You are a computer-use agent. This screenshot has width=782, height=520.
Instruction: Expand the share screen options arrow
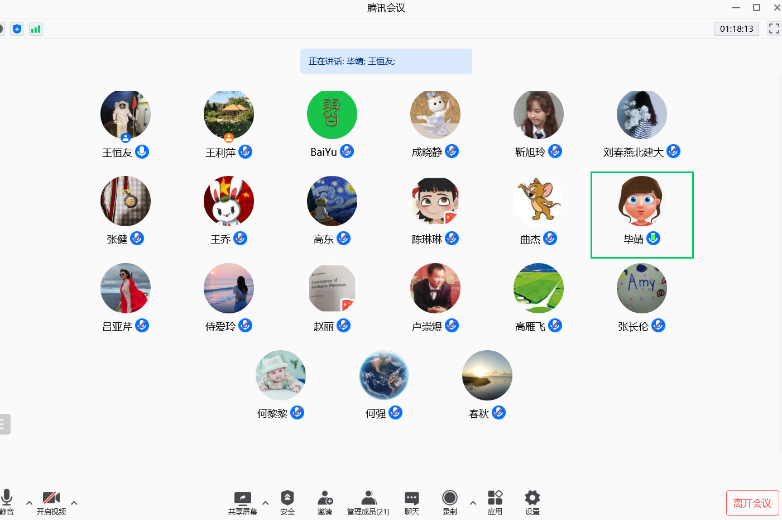pos(265,502)
